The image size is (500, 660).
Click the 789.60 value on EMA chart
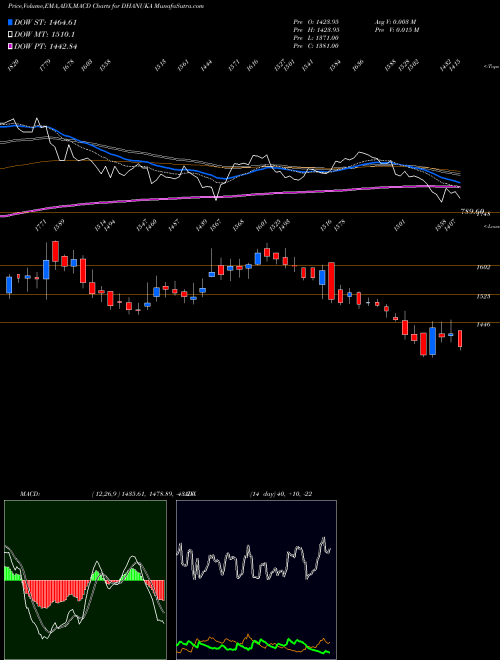point(473,211)
